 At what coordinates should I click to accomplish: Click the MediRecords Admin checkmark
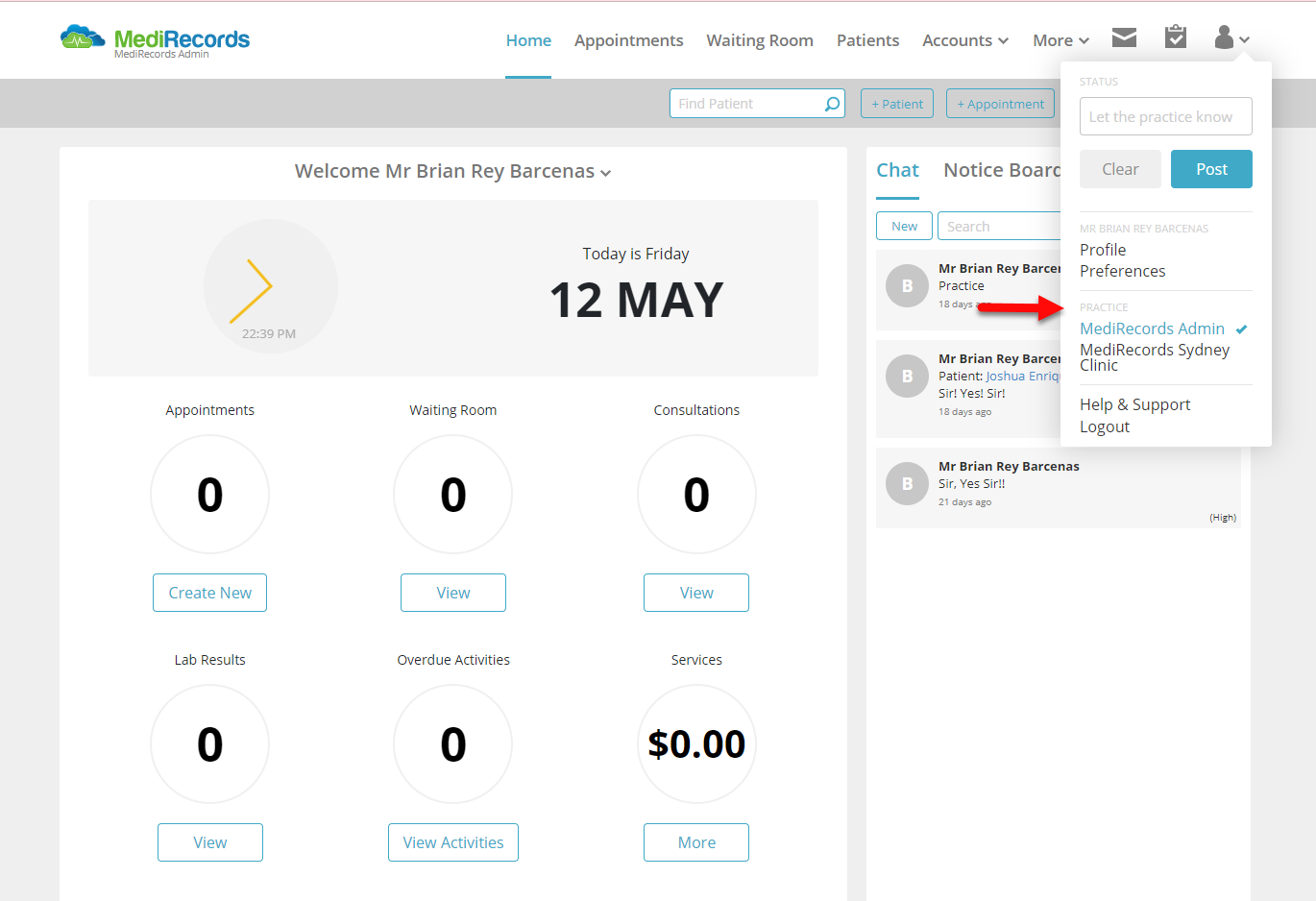click(1241, 329)
